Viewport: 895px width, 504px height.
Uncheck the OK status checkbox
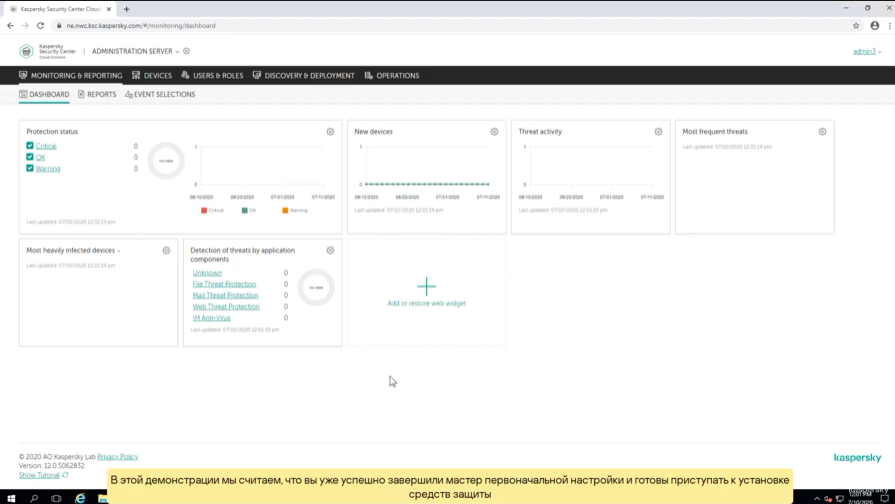pos(30,157)
